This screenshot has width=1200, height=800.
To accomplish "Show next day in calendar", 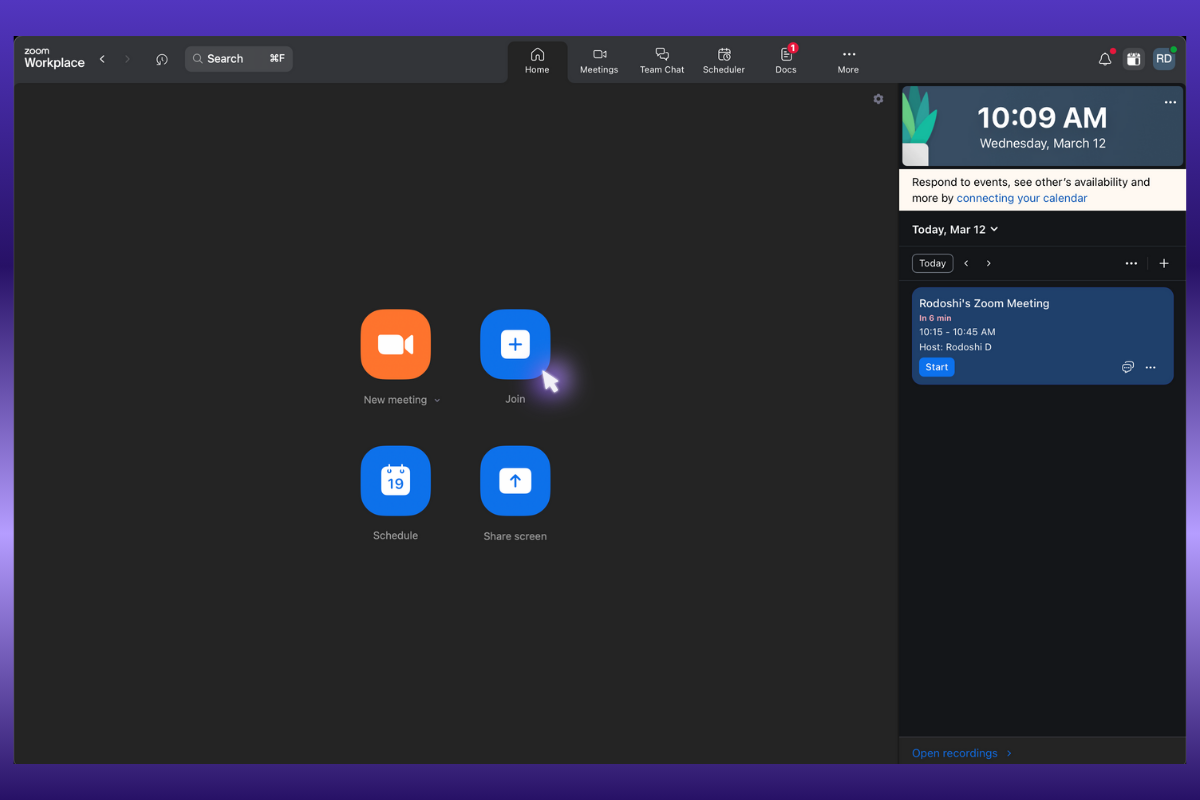I will point(989,263).
